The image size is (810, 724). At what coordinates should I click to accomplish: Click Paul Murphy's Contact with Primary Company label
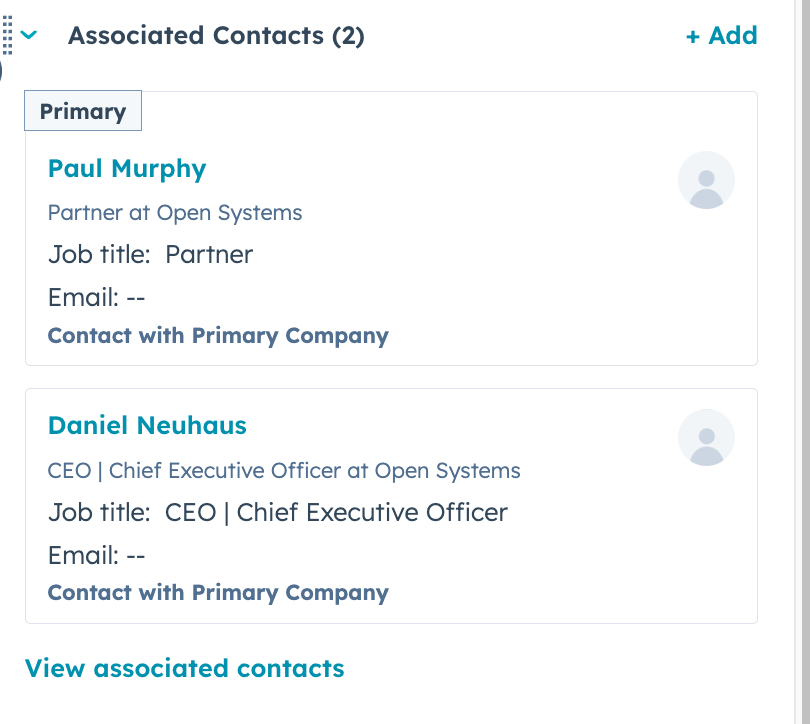tap(218, 336)
